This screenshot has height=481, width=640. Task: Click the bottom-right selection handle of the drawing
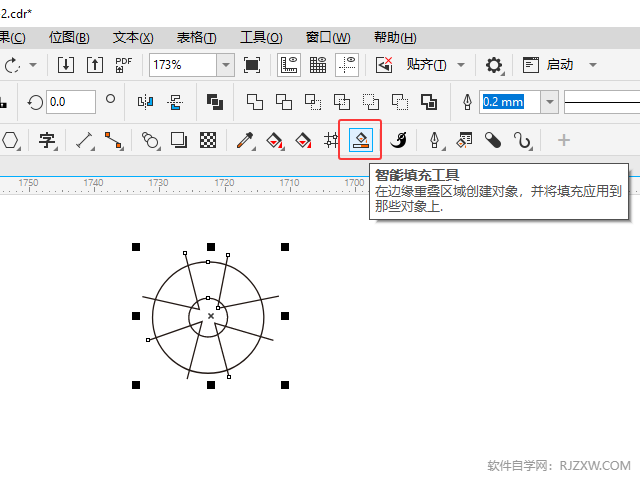(285, 385)
